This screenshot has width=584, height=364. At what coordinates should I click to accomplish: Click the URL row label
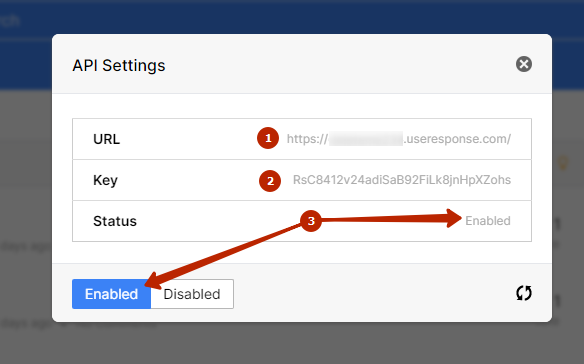point(107,139)
